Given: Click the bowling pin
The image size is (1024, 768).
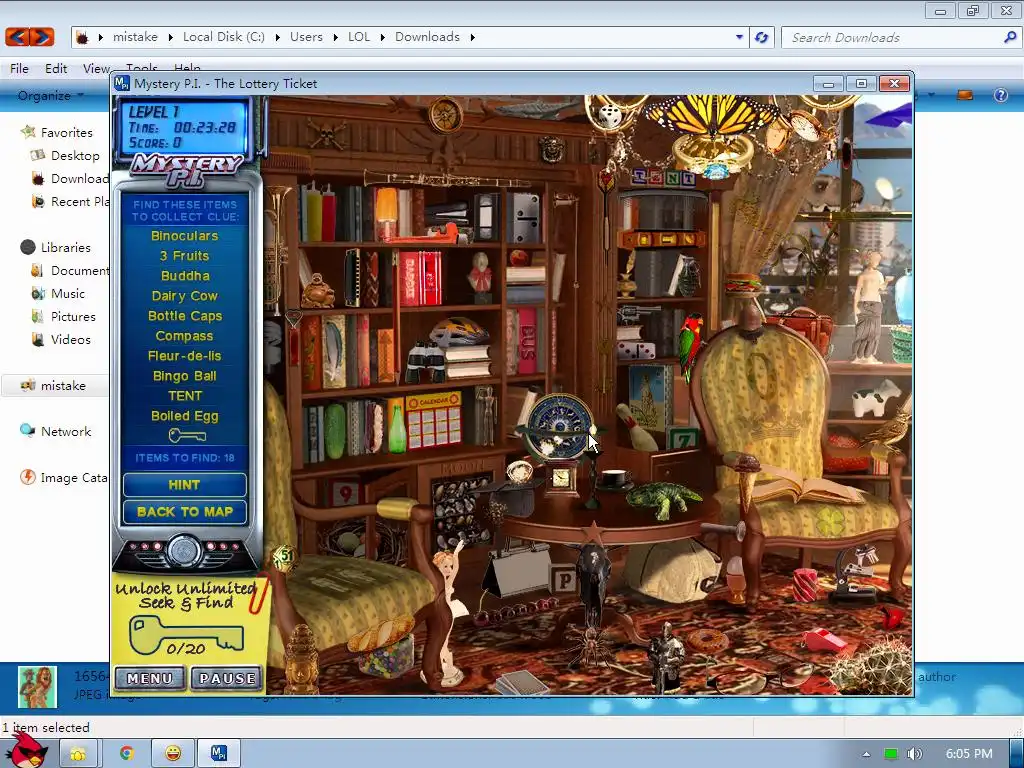Looking at the screenshot, I should [637, 428].
